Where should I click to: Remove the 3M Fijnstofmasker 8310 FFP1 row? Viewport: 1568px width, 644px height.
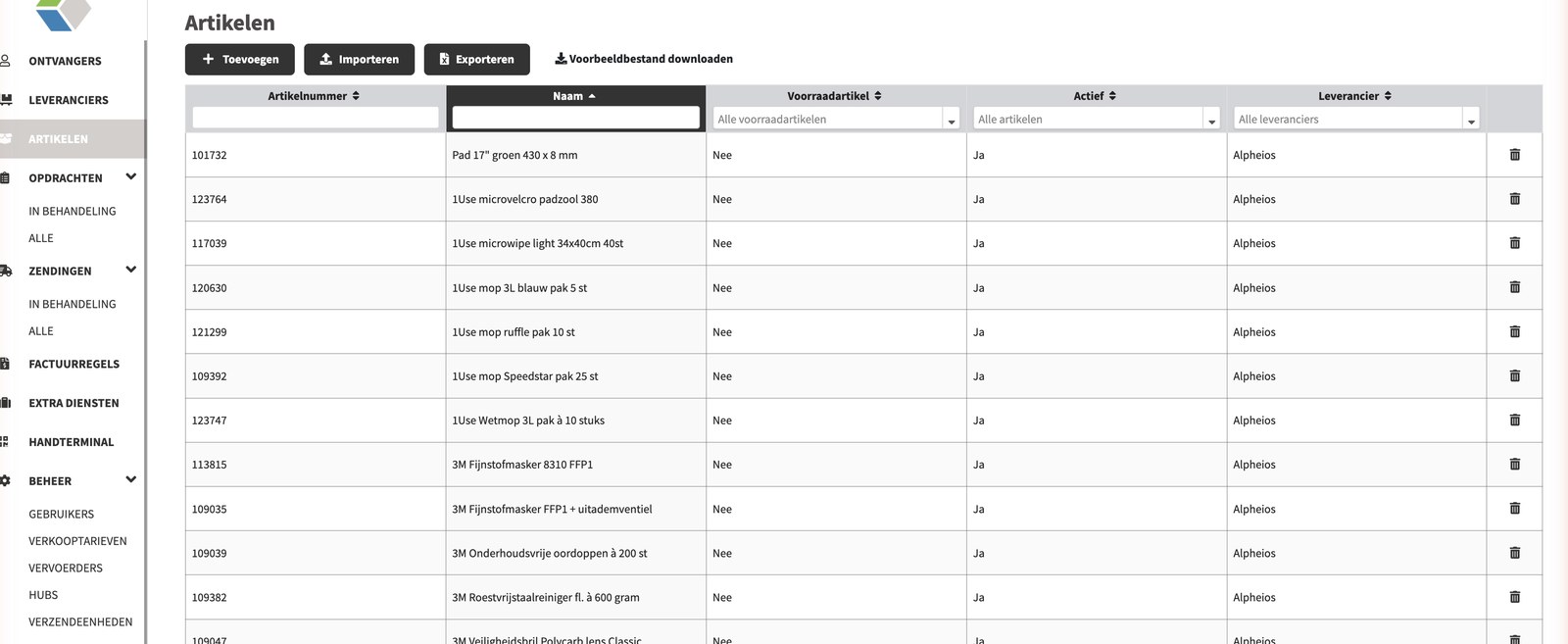tap(1514, 465)
